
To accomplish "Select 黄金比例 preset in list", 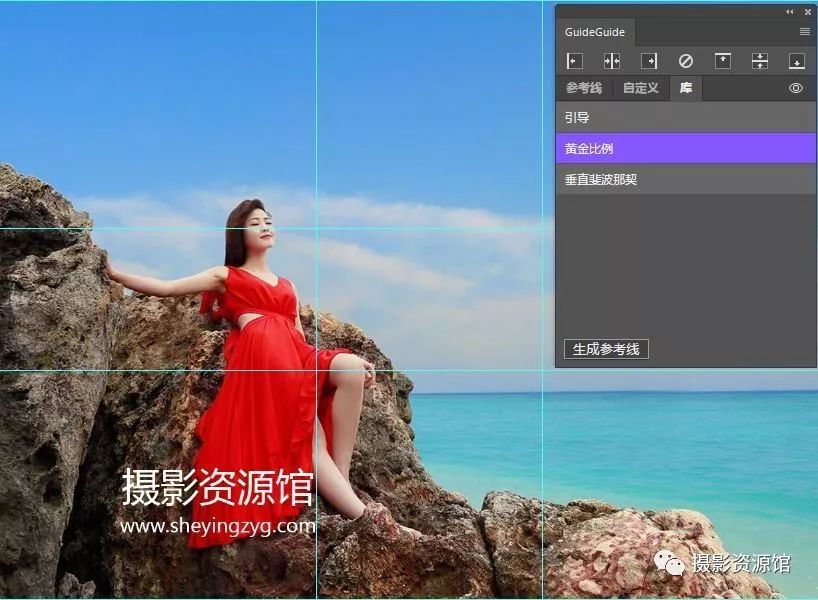I will [x=685, y=148].
